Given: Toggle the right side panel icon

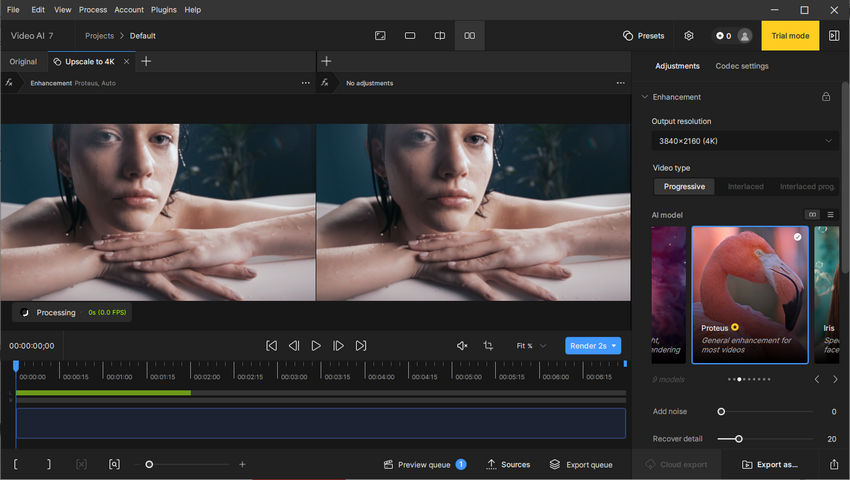Looking at the screenshot, I should pos(834,36).
